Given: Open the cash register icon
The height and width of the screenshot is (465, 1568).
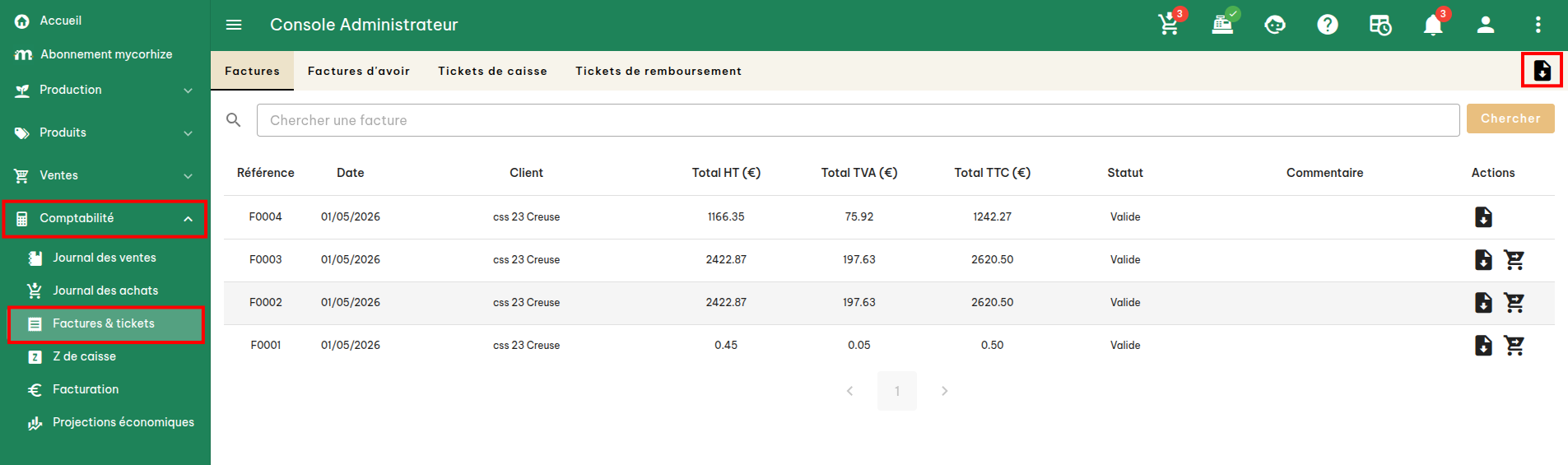Looking at the screenshot, I should pyautogui.click(x=1223, y=24).
